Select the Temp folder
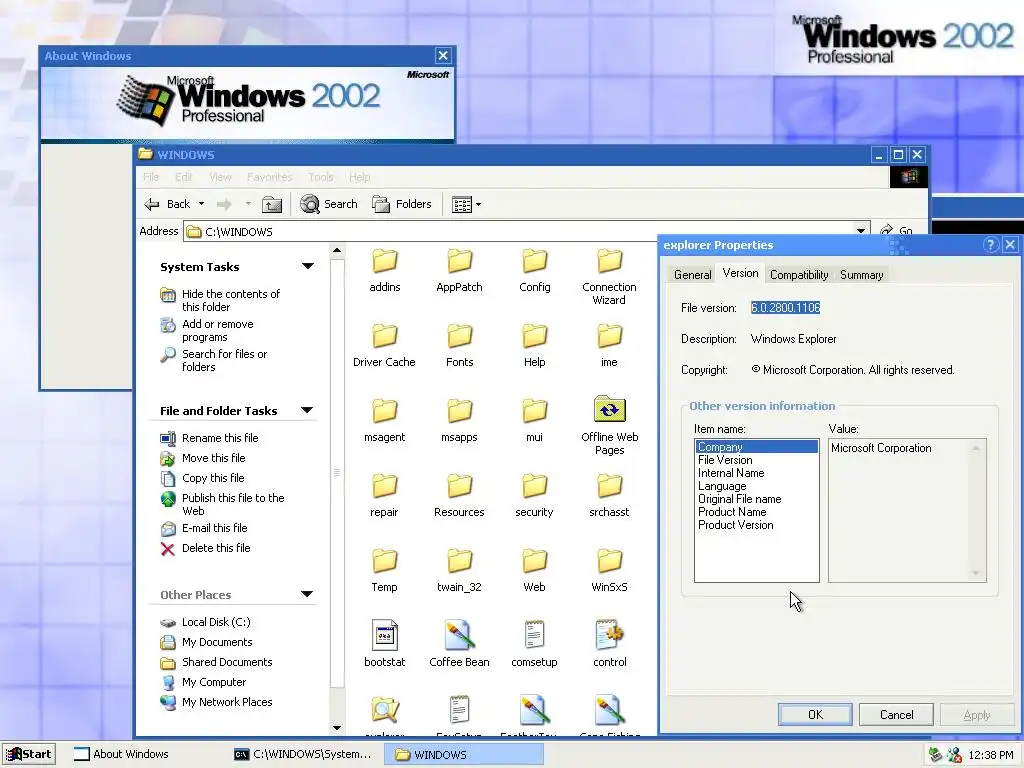1024x768 pixels. [384, 571]
